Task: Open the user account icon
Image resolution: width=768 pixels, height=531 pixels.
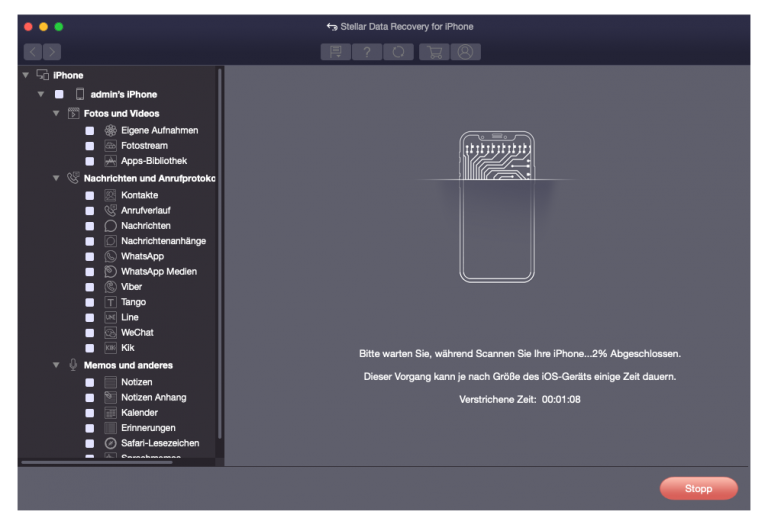Action: (465, 51)
